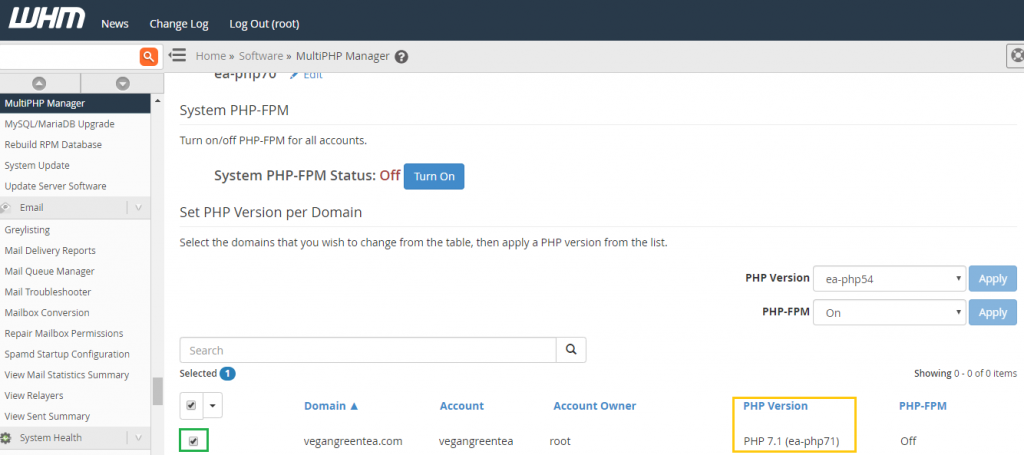The width and height of the screenshot is (1024, 455).
Task: Open View Mail Statistics Summary in sidebar
Action: tap(66, 375)
